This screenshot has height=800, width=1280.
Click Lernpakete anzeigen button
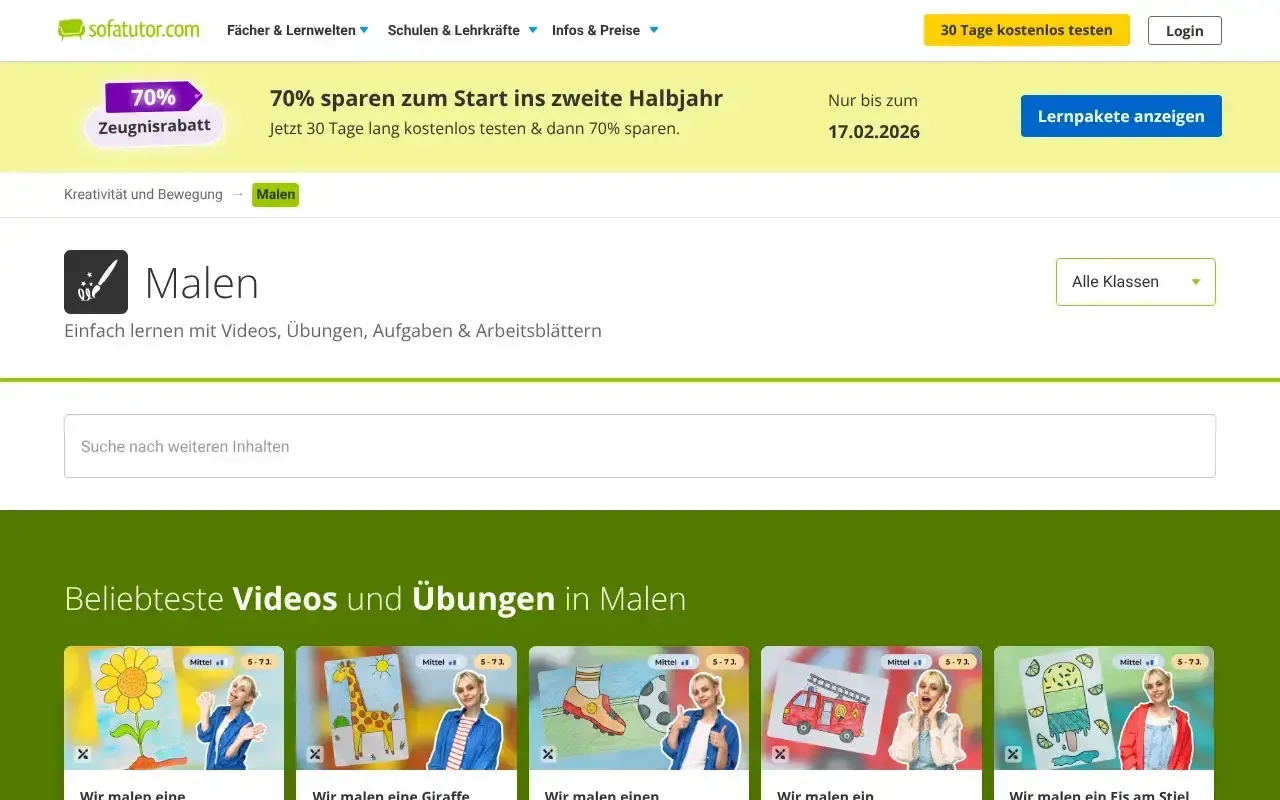click(1120, 116)
